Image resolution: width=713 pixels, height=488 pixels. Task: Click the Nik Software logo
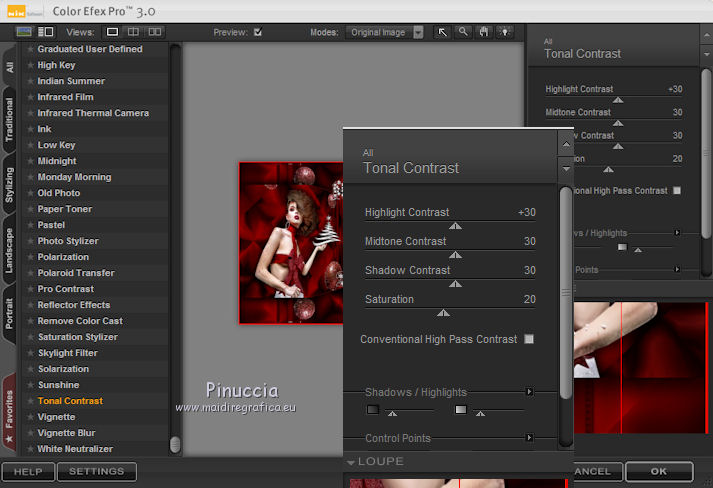[x=16, y=11]
